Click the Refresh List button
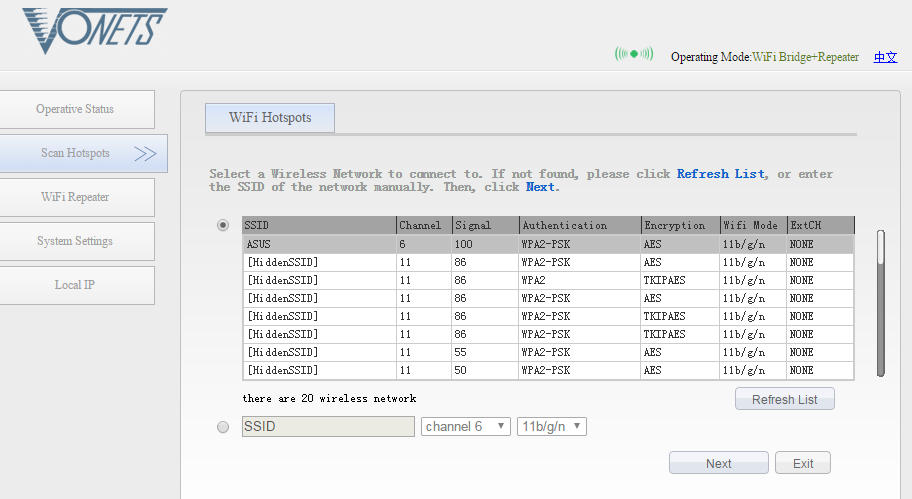Screen dimensions: 912x499 point(785,399)
